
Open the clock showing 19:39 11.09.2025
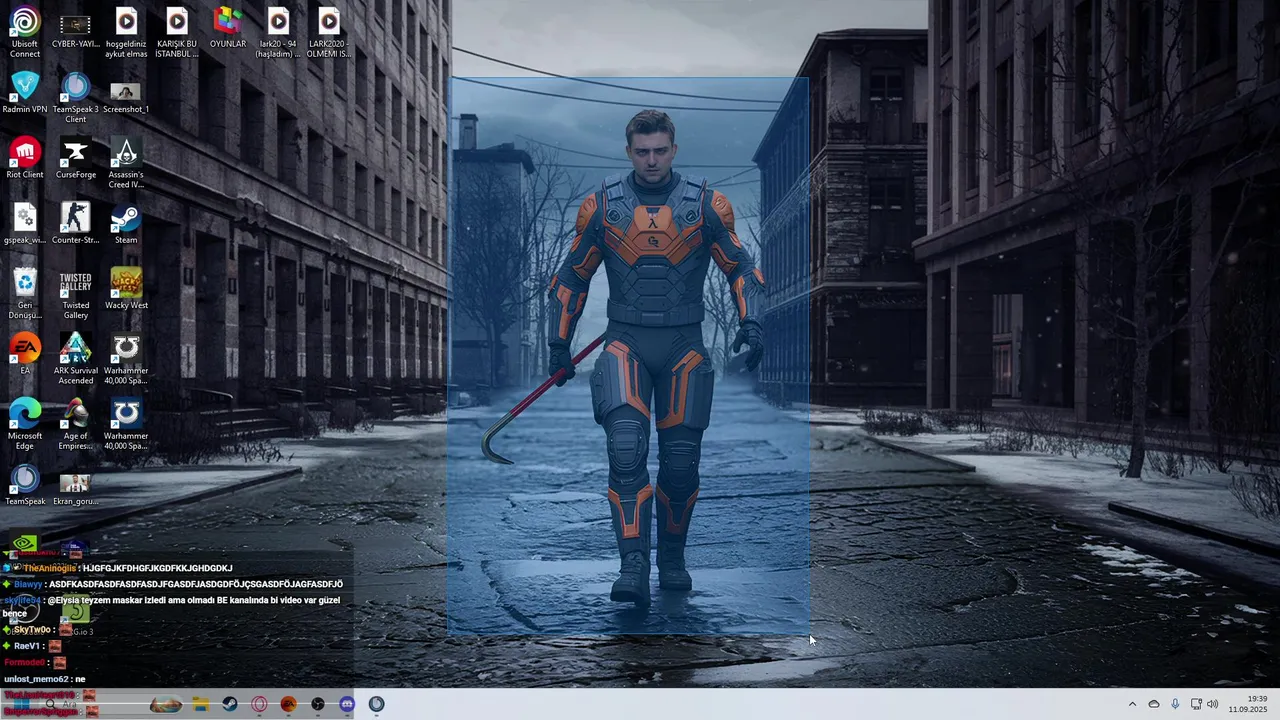[1248, 704]
